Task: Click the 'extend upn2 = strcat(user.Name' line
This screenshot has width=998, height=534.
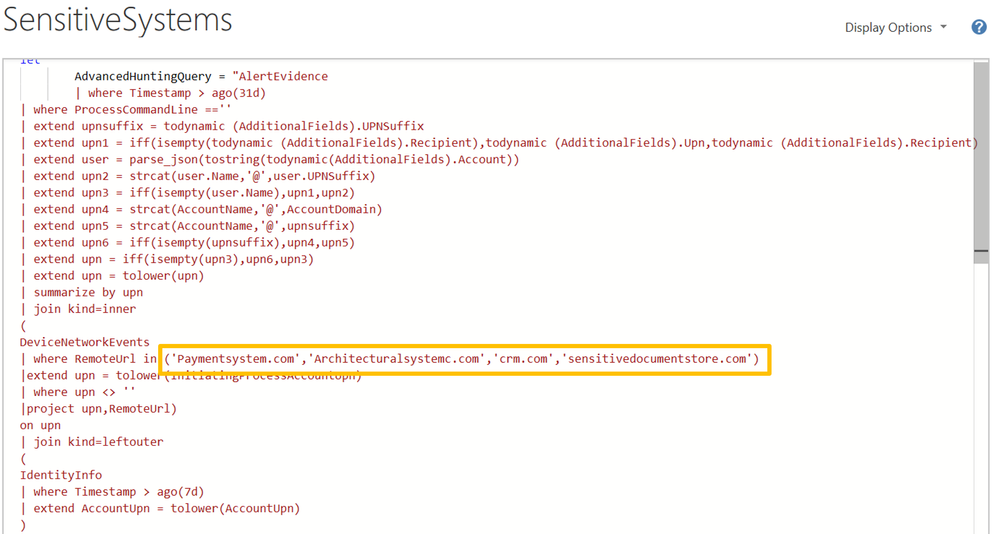Action: (x=198, y=176)
